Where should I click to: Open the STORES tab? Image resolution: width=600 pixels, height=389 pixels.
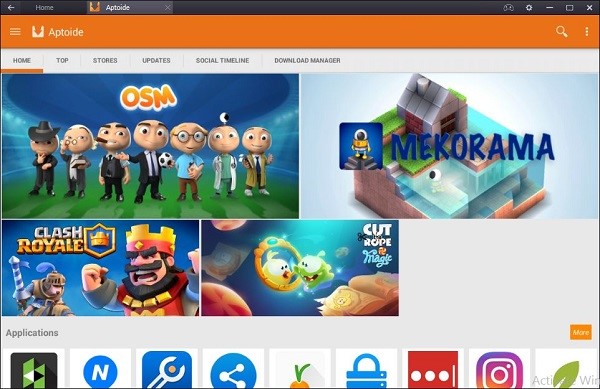click(x=105, y=60)
